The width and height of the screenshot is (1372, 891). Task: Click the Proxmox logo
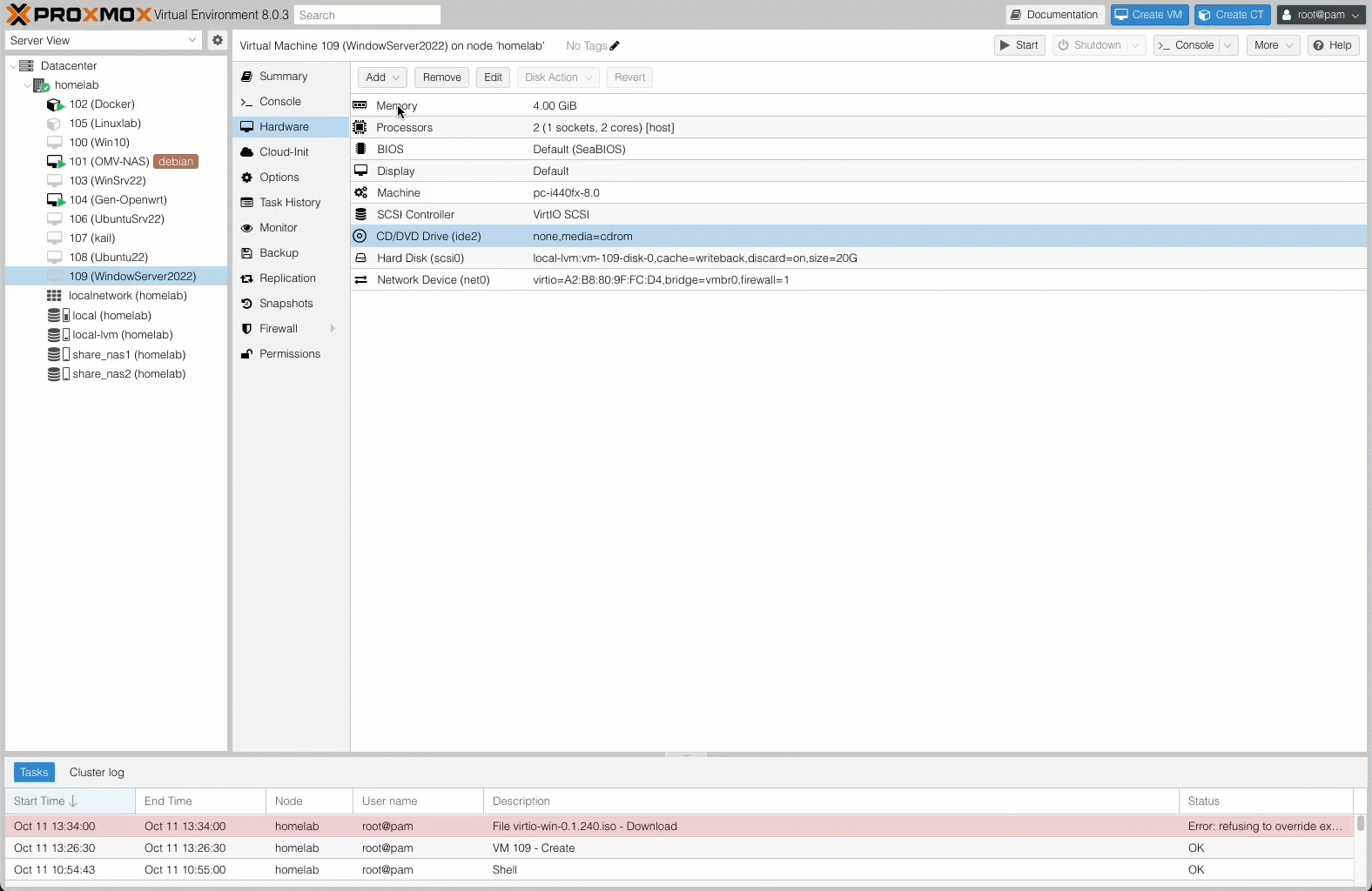(x=78, y=15)
